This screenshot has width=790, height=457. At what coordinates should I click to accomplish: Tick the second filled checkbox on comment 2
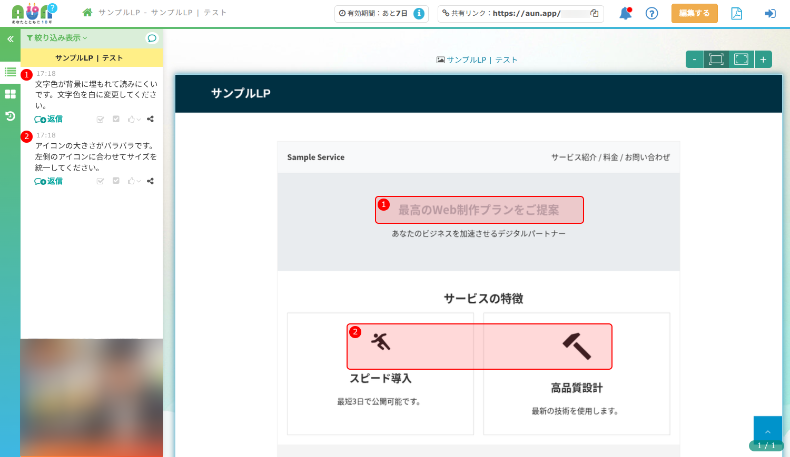coord(116,181)
